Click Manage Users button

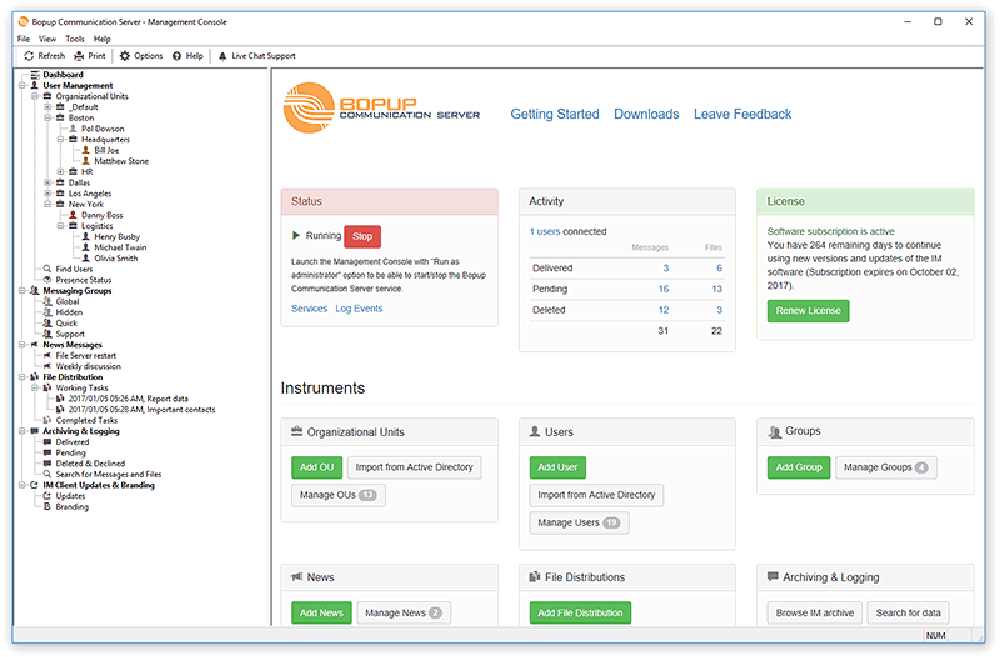click(x=579, y=522)
